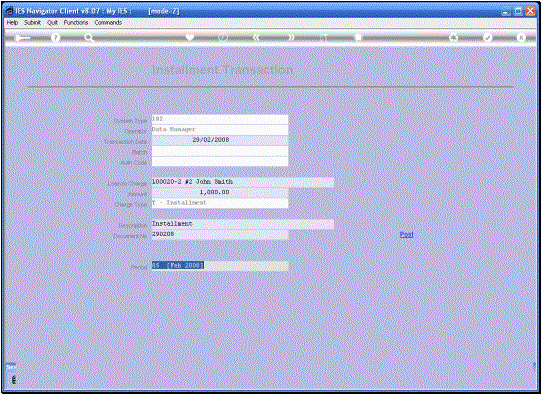This screenshot has width=541, height=394.
Task: Click the heart favorites icon in toolbar
Action: point(190,37)
